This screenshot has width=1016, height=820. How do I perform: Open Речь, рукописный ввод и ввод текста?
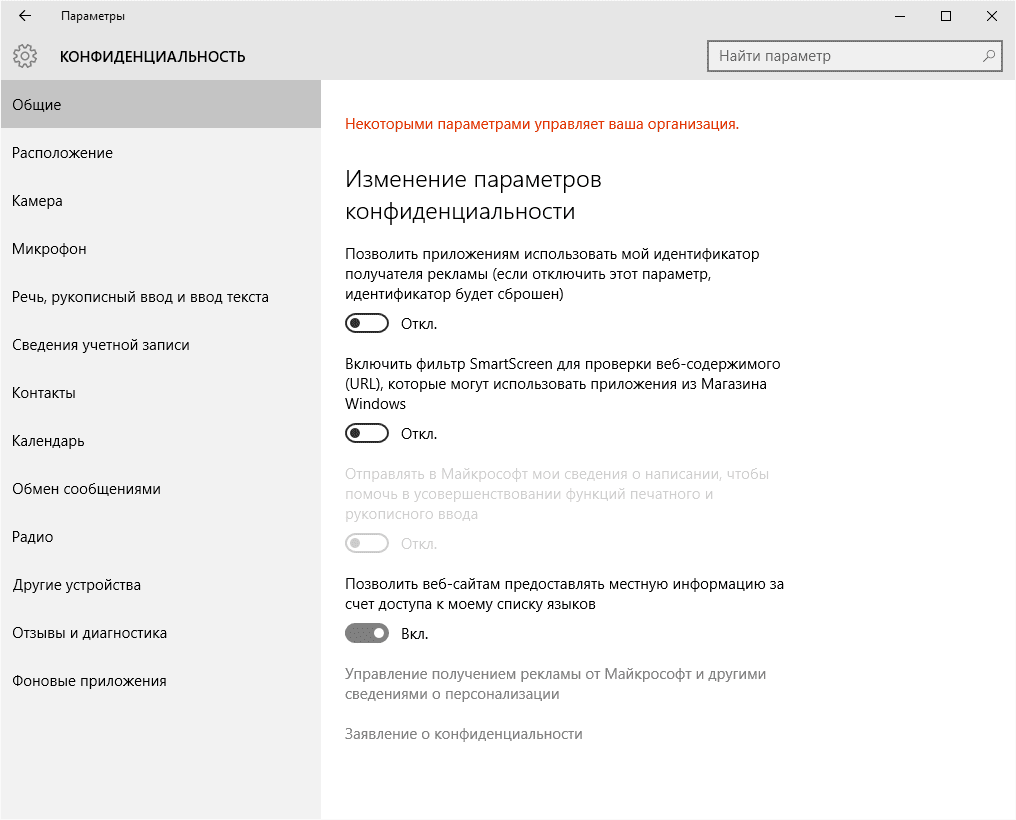tap(161, 297)
